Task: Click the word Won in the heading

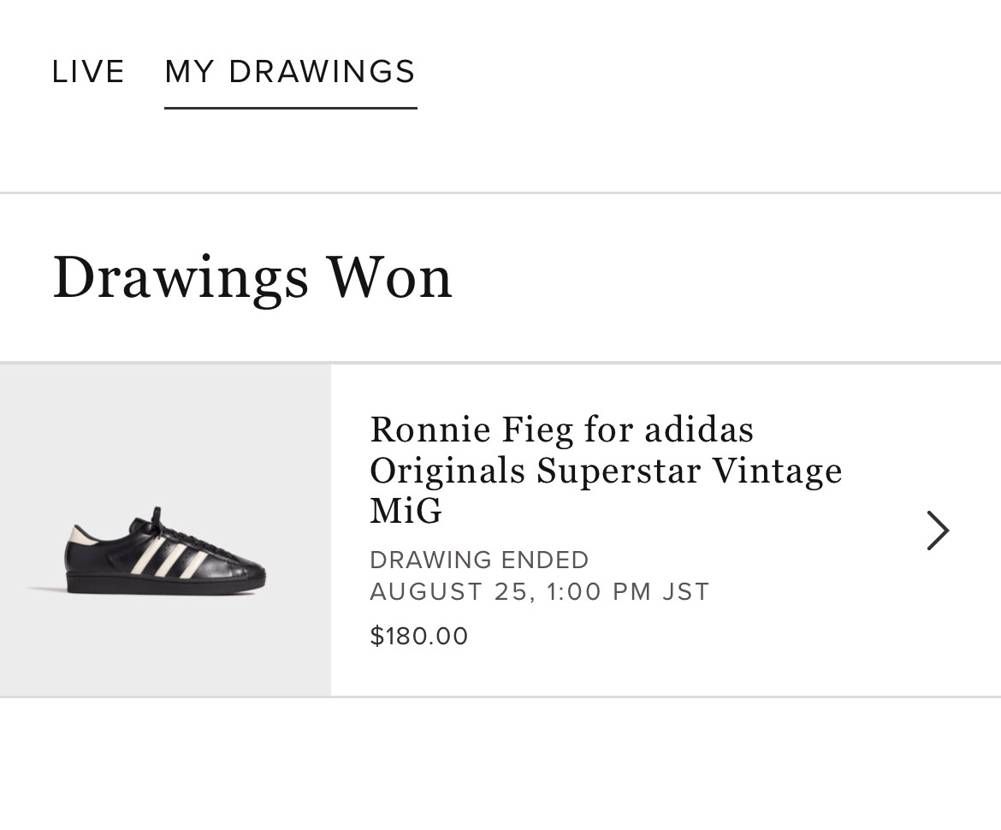Action: (x=389, y=278)
